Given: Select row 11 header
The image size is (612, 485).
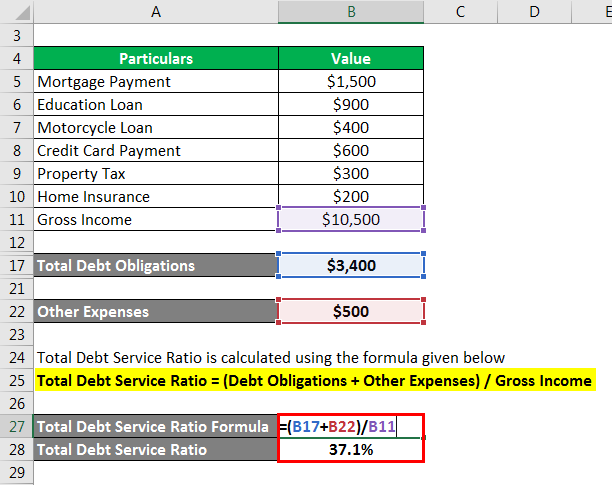Looking at the screenshot, I should 17,220.
